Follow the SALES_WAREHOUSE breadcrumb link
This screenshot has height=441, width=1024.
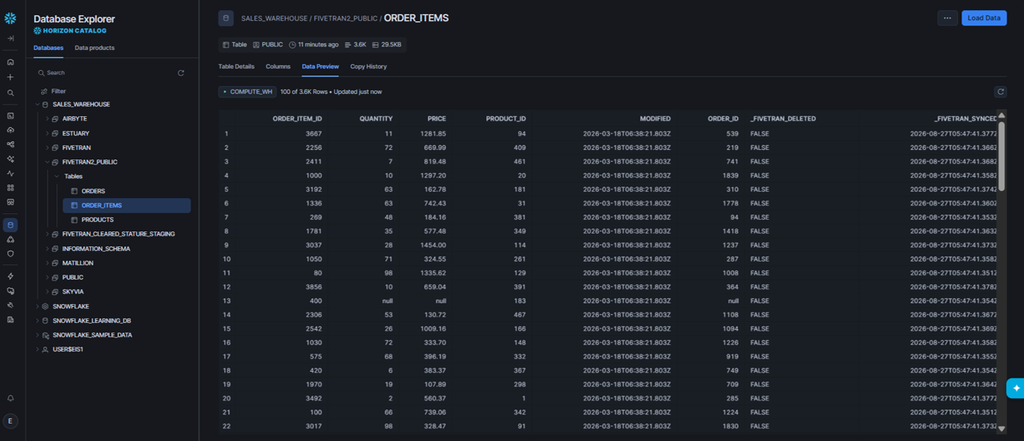point(273,18)
